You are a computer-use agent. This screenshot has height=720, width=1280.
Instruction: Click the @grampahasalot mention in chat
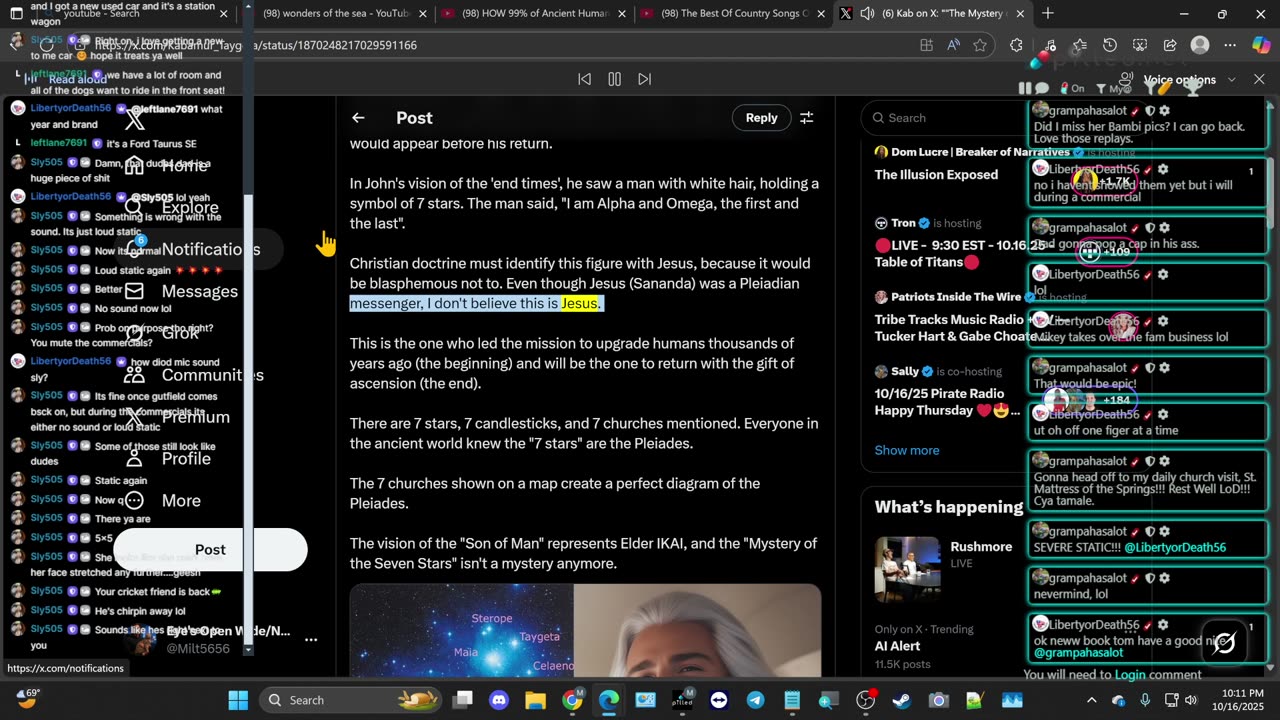click(x=1079, y=653)
